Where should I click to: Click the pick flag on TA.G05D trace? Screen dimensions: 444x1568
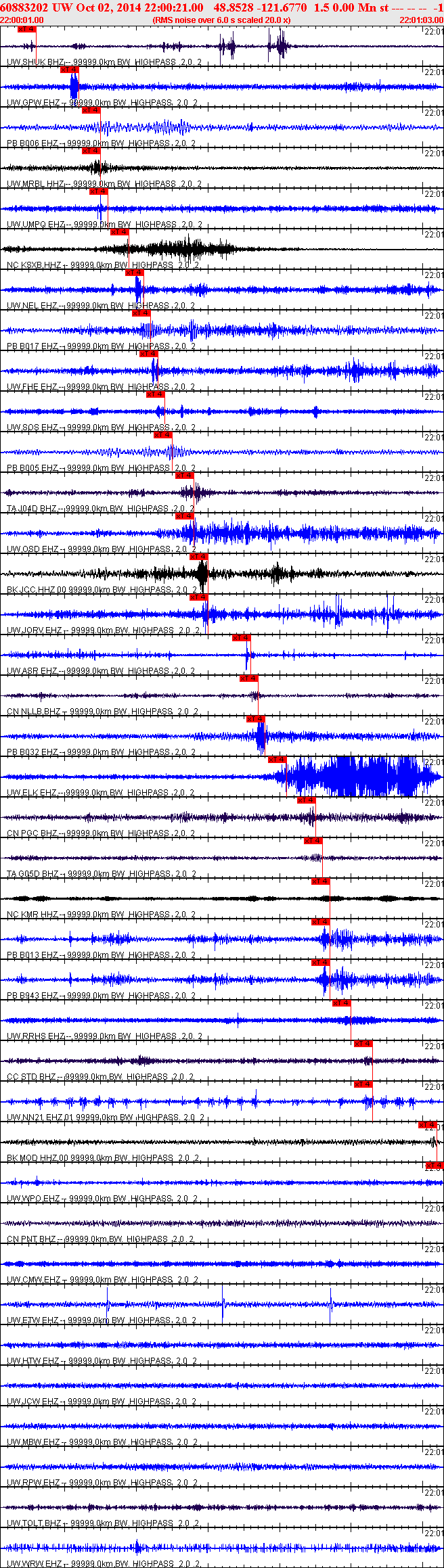(x=313, y=841)
